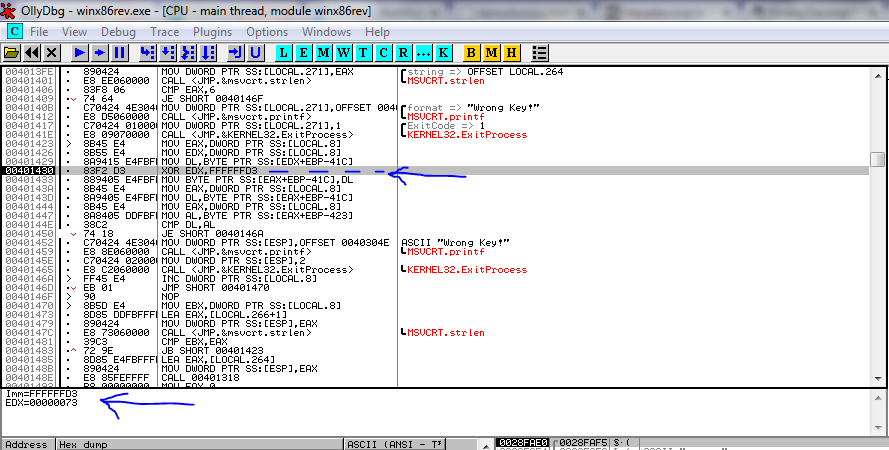Execute till return toolbar icon

(235, 53)
